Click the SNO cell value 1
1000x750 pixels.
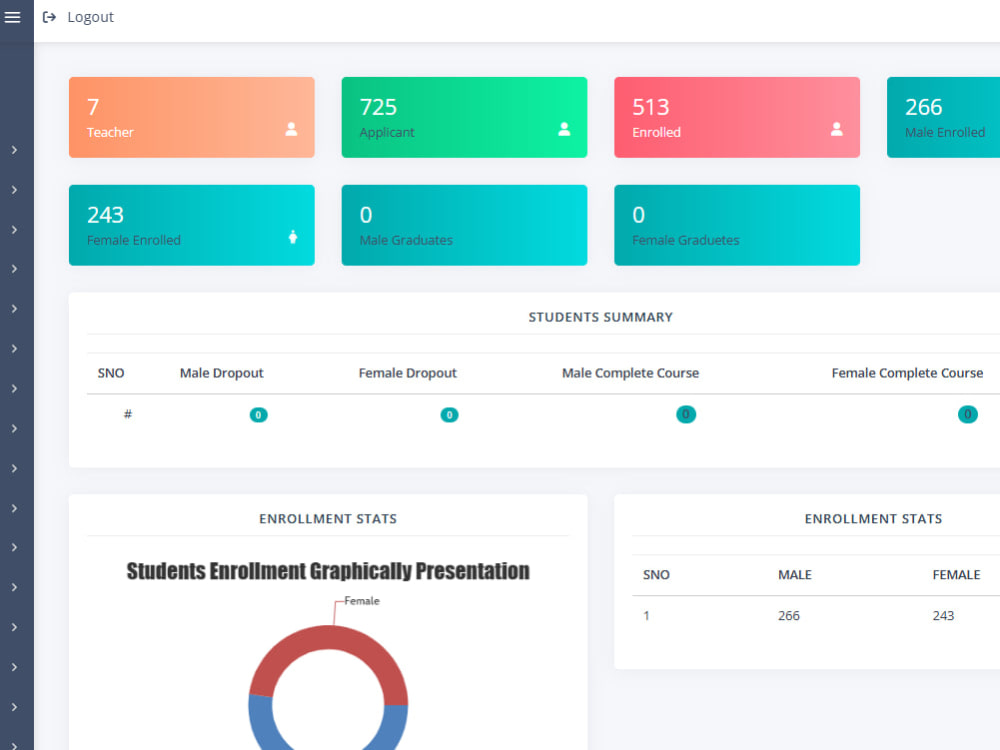pyautogui.click(x=646, y=615)
